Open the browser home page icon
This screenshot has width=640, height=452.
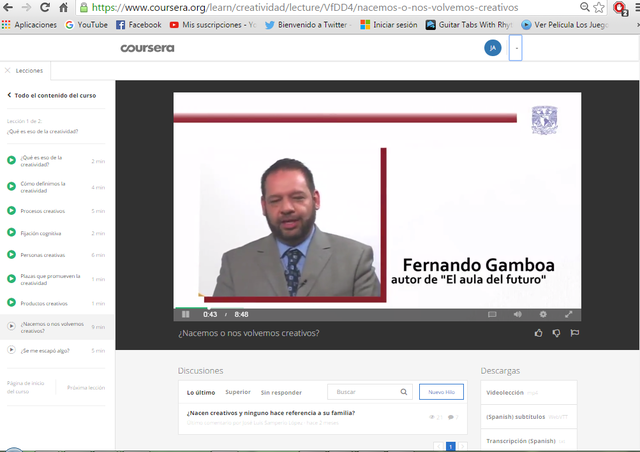click(x=63, y=7)
